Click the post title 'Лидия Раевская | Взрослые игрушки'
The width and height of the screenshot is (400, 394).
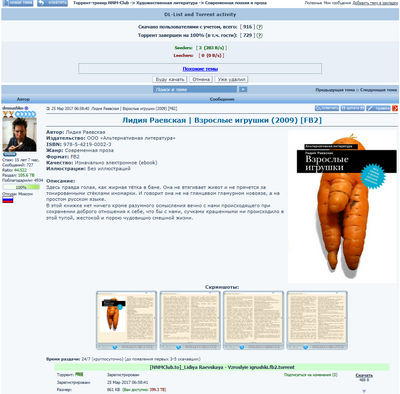tap(222, 120)
